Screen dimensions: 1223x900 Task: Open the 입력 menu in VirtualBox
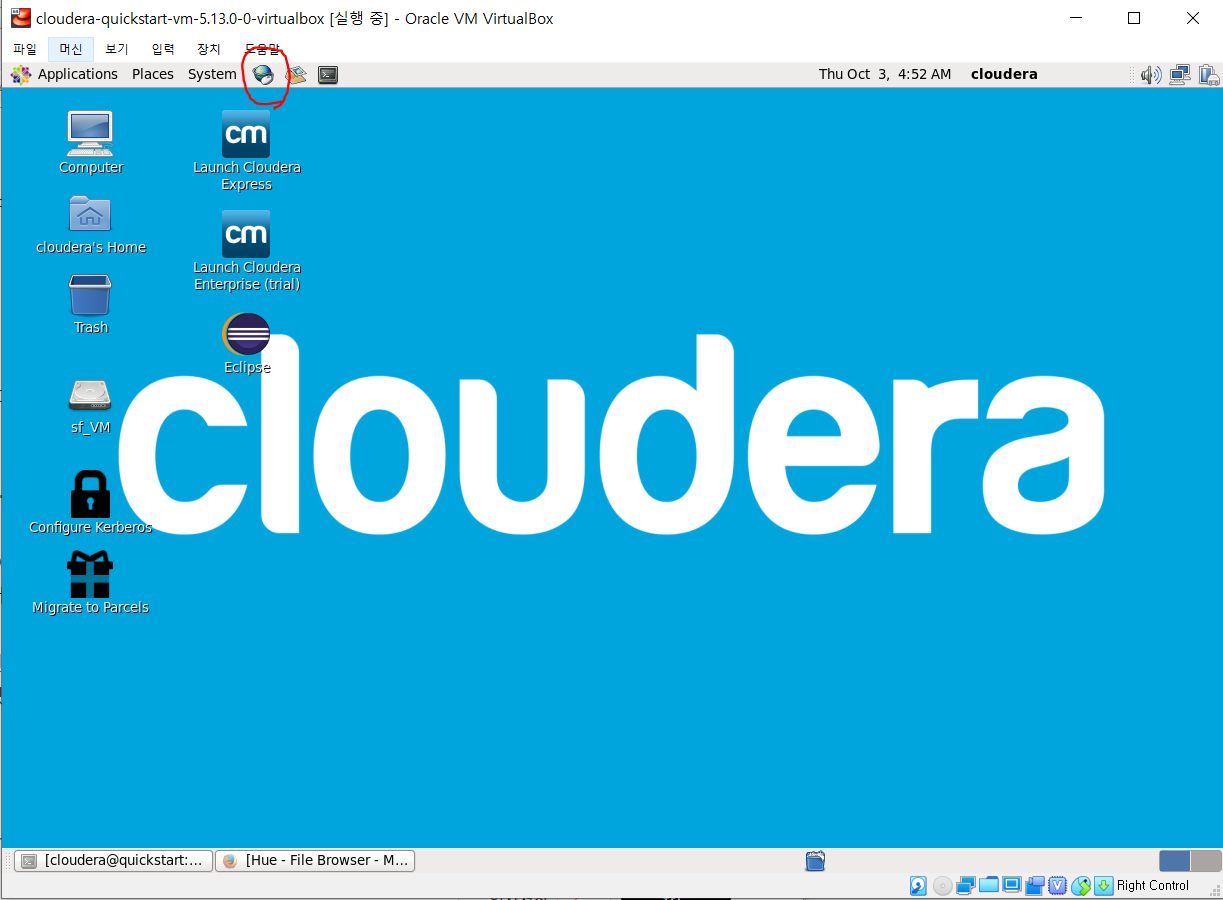[x=163, y=49]
